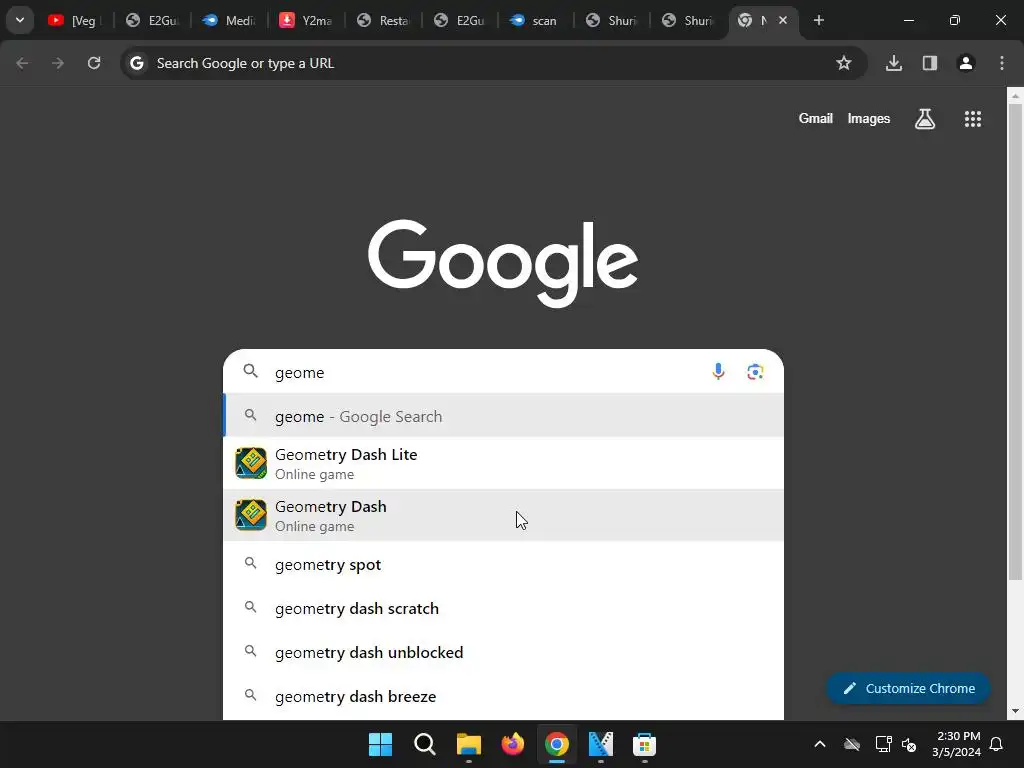This screenshot has height=768, width=1024.
Task: Start voice search with the microphone
Action: 718,372
